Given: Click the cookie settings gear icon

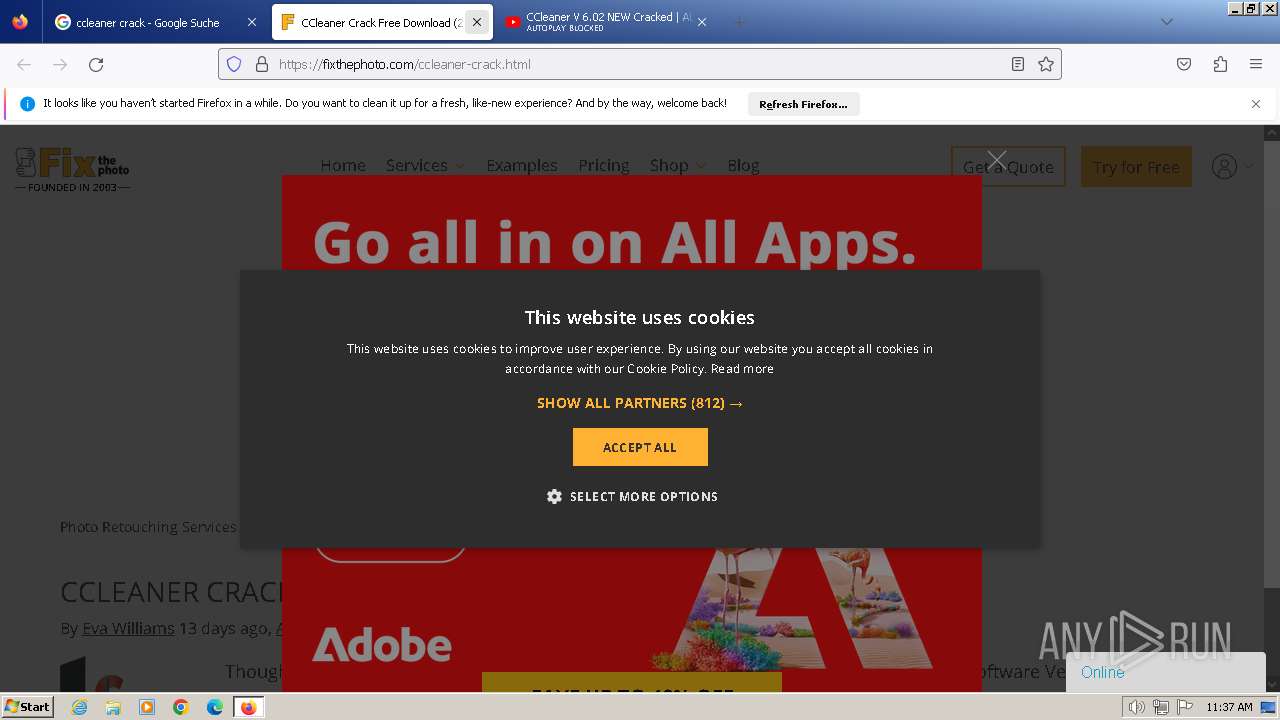Looking at the screenshot, I should pos(554,496).
